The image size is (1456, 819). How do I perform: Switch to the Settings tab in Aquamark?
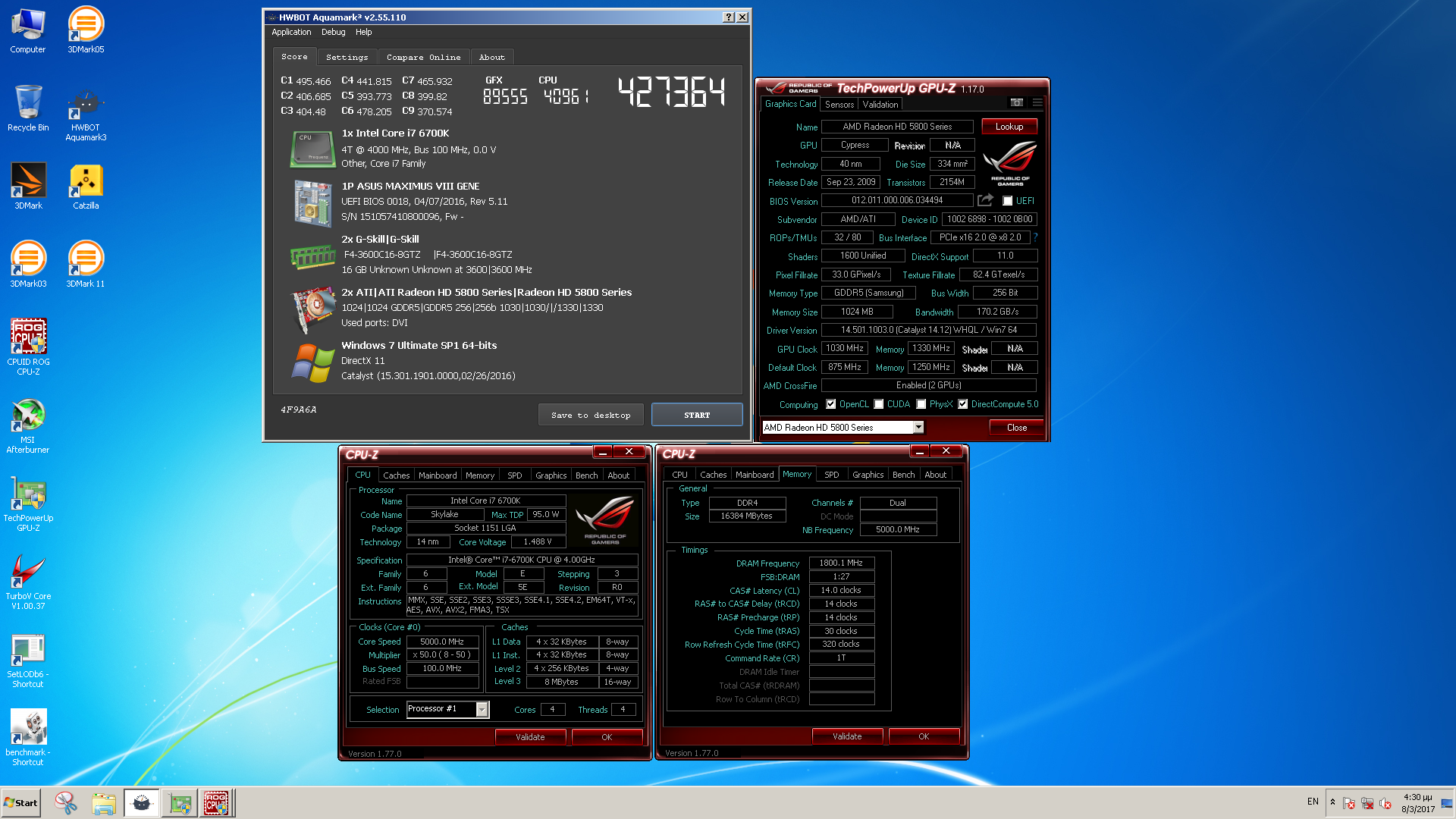point(347,57)
